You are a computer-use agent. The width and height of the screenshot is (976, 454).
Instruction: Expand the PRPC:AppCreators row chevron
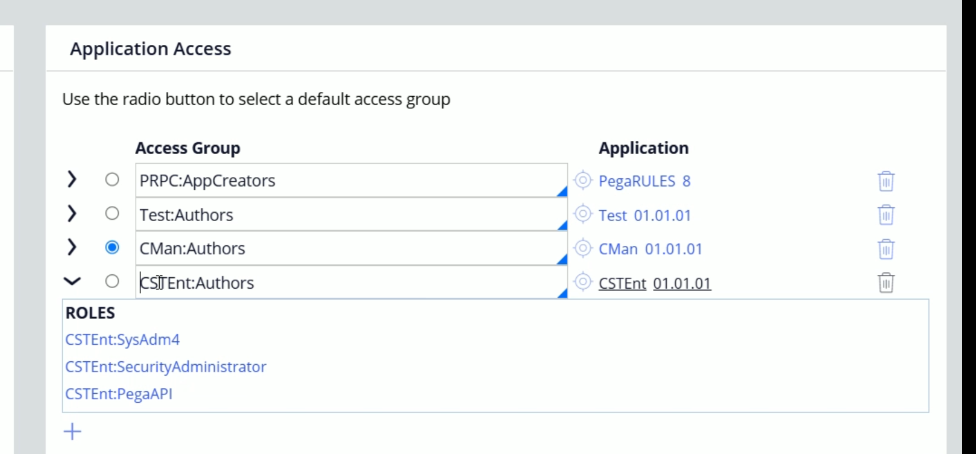click(72, 180)
